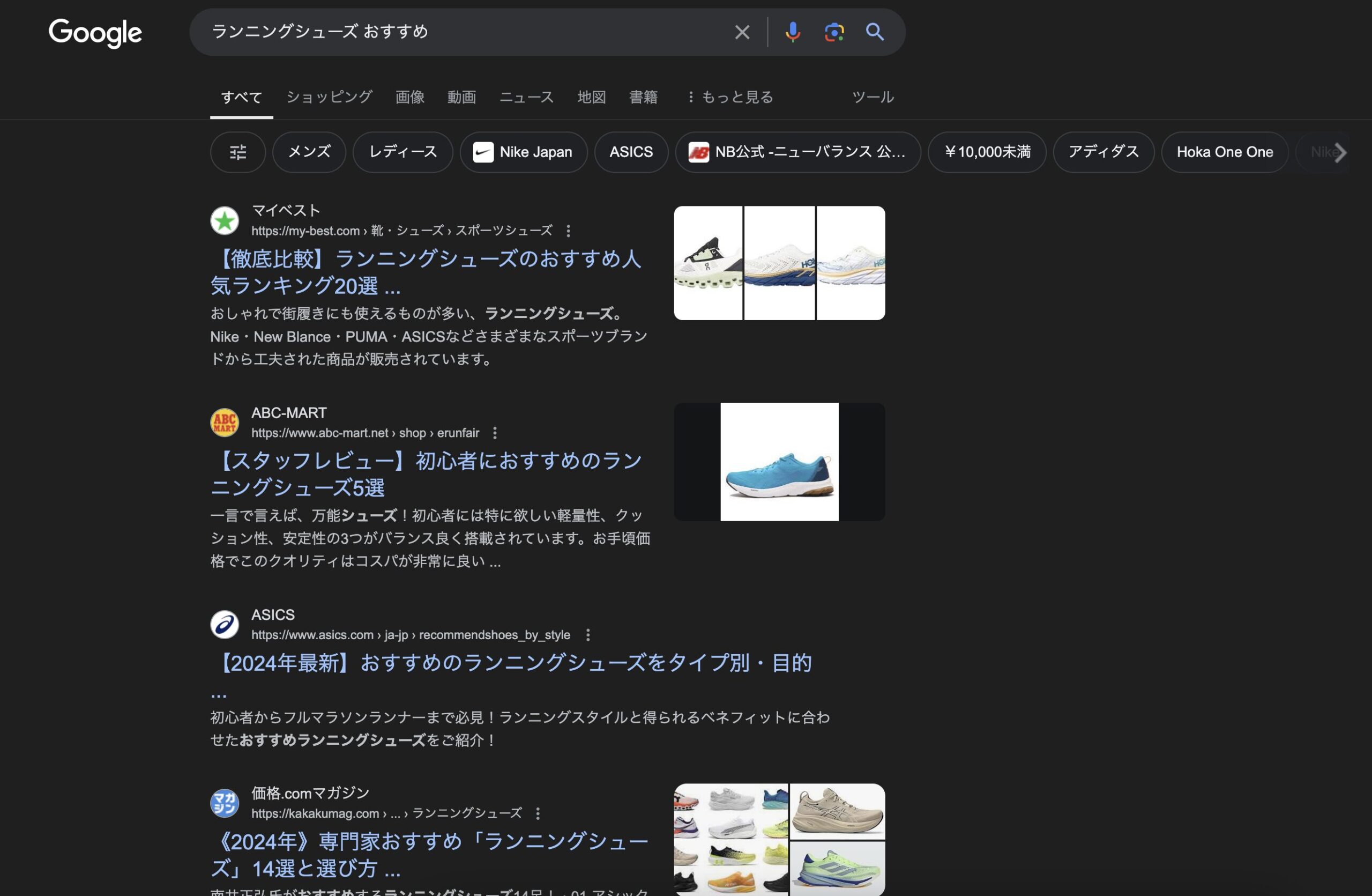1372x896 pixels.
Task: Click the Google logo
Action: coord(95,32)
